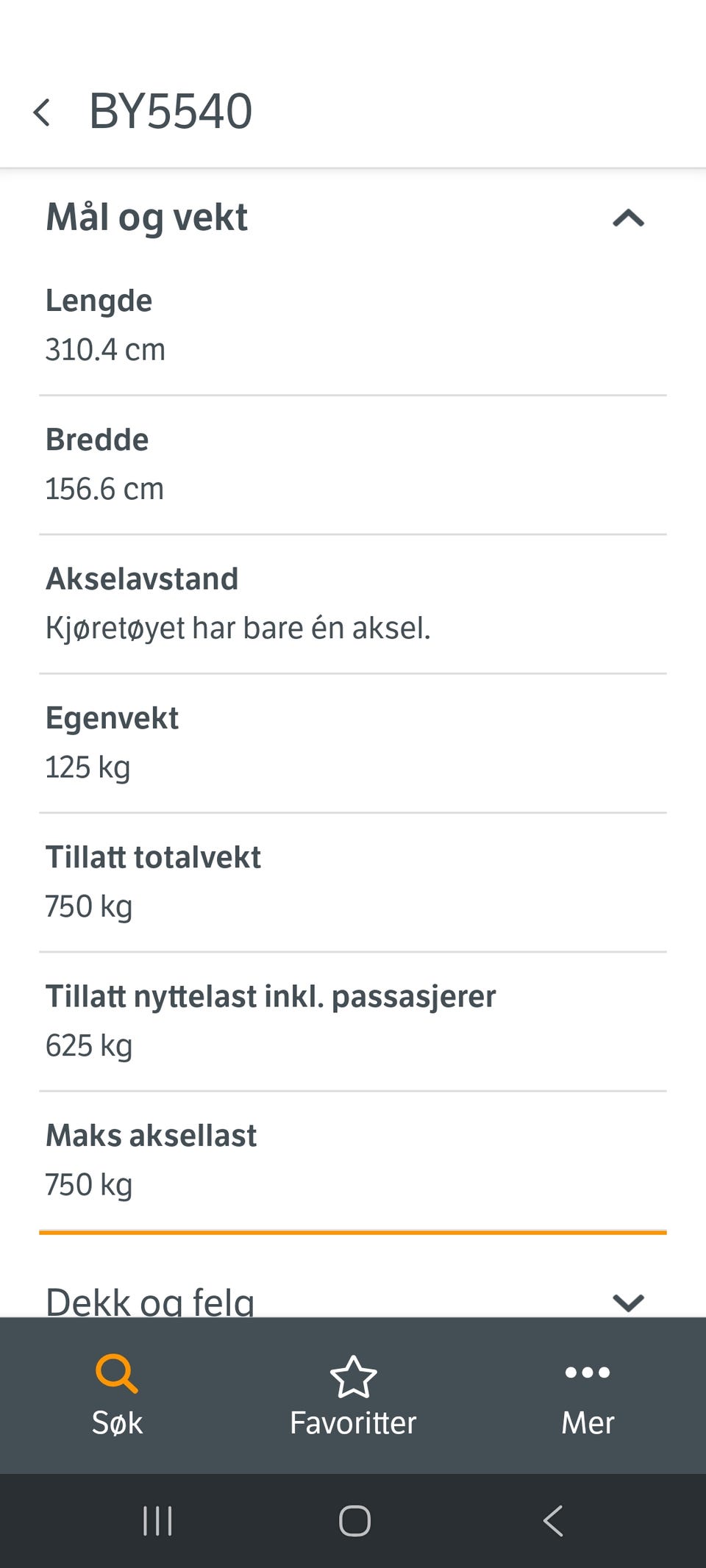This screenshot has height=1568, width=706.
Task: Select the Bredde 156.6 cm value
Action: click(104, 489)
